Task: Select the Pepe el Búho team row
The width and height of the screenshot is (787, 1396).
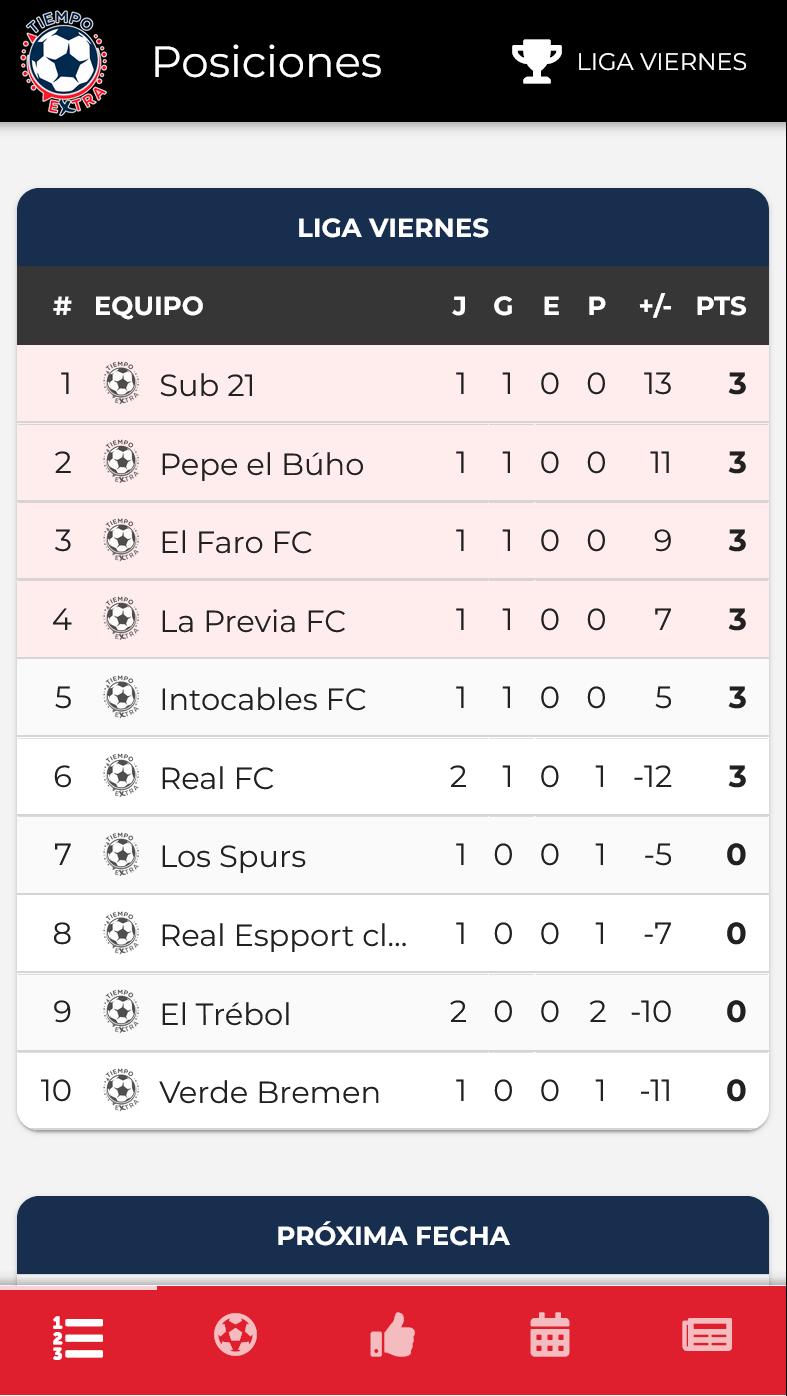Action: pos(393,463)
